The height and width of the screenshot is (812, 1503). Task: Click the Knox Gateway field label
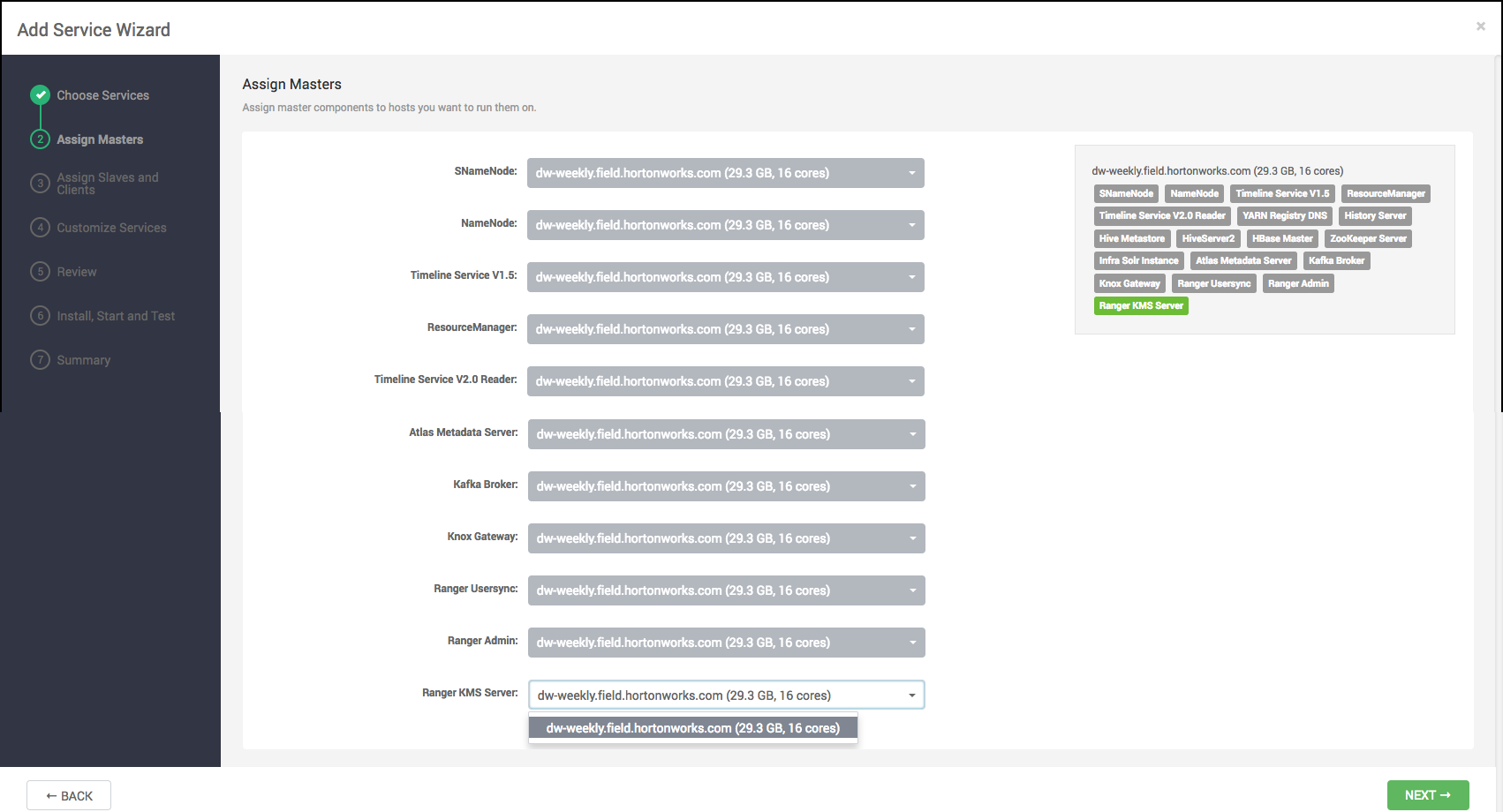click(x=482, y=537)
